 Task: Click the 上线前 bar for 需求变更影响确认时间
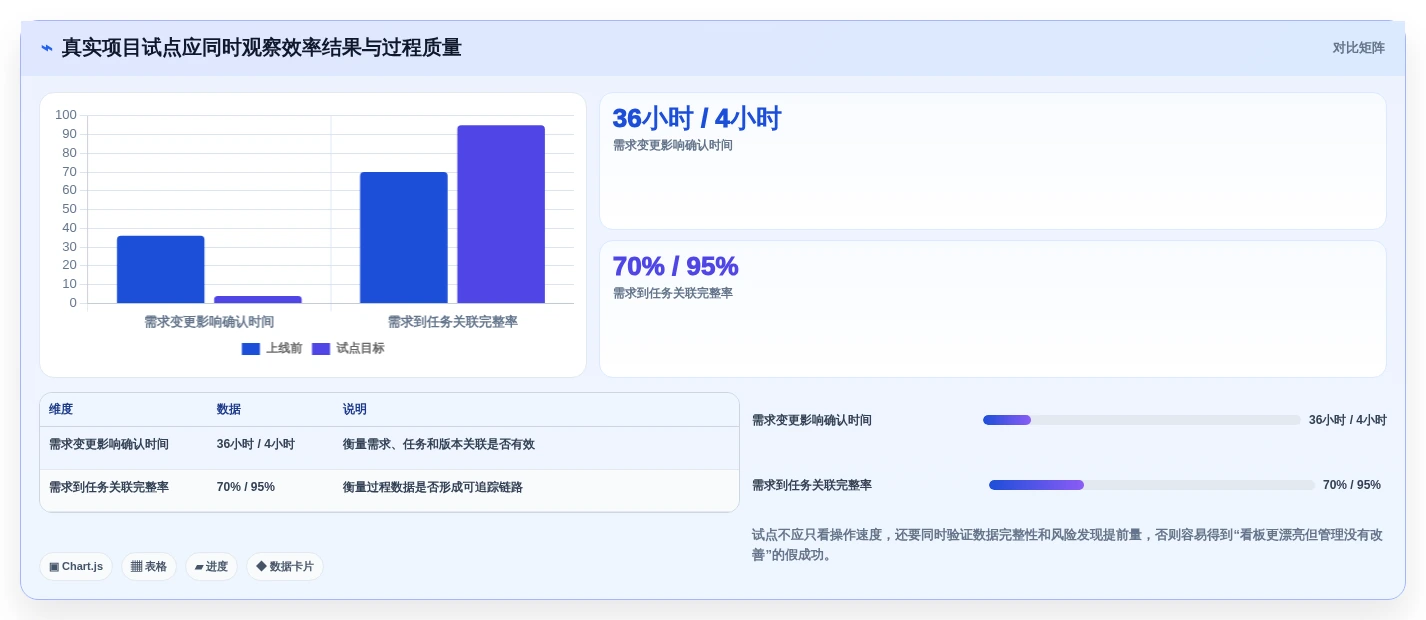tap(161, 270)
